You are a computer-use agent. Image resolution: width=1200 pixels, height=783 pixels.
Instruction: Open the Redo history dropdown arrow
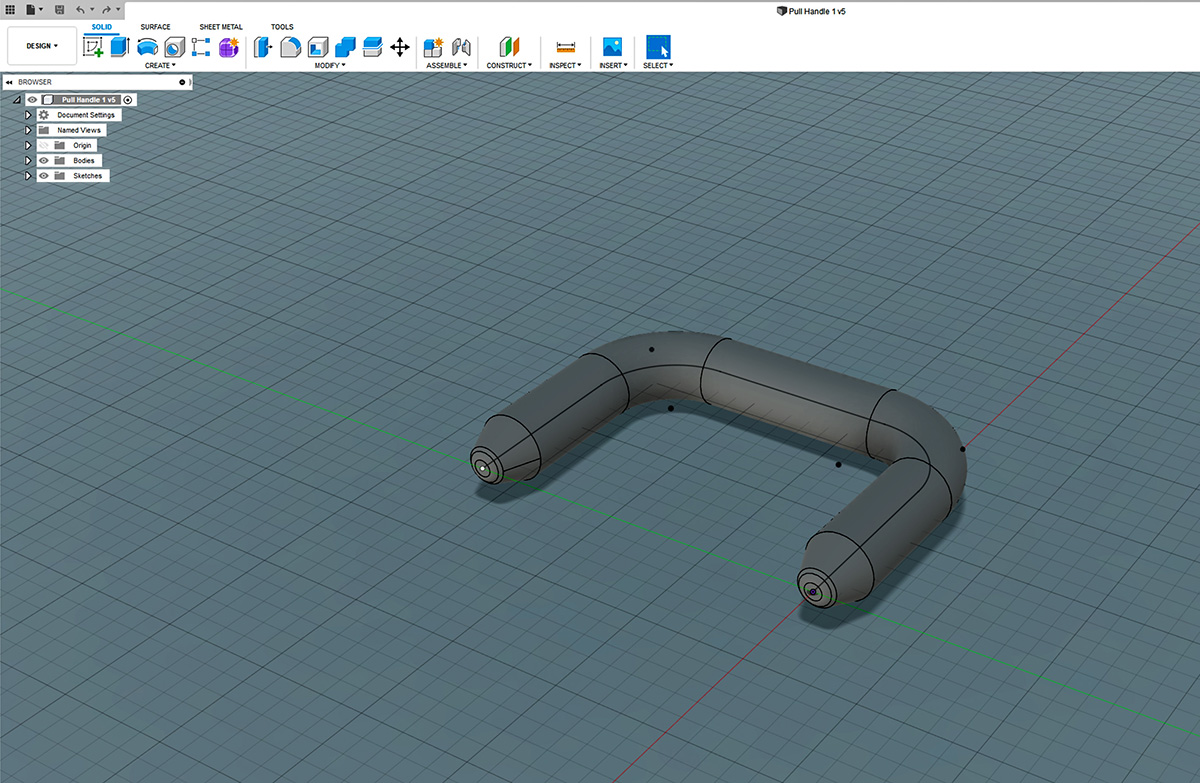tap(118, 10)
